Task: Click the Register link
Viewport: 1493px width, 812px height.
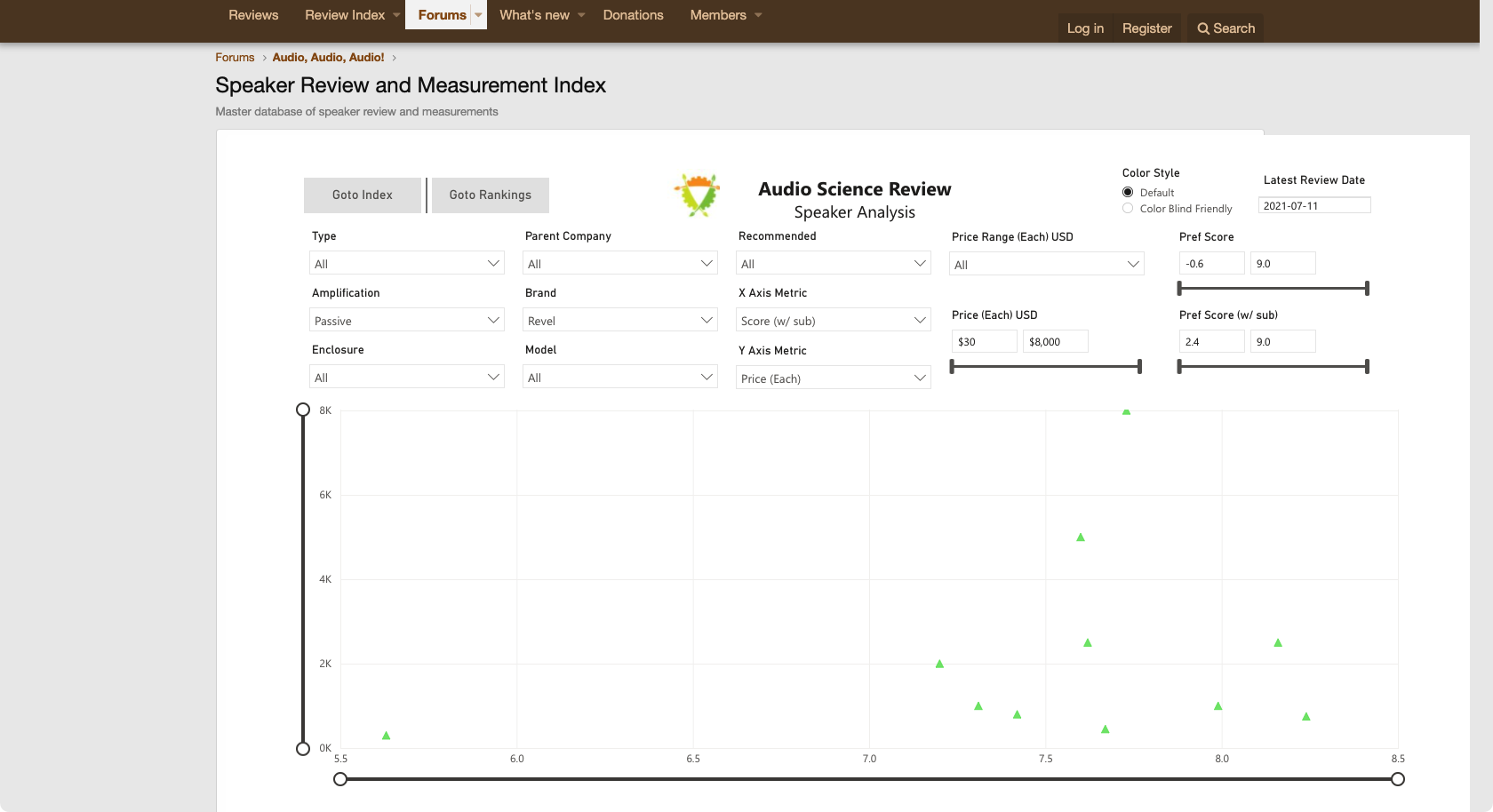Action: (x=1146, y=28)
